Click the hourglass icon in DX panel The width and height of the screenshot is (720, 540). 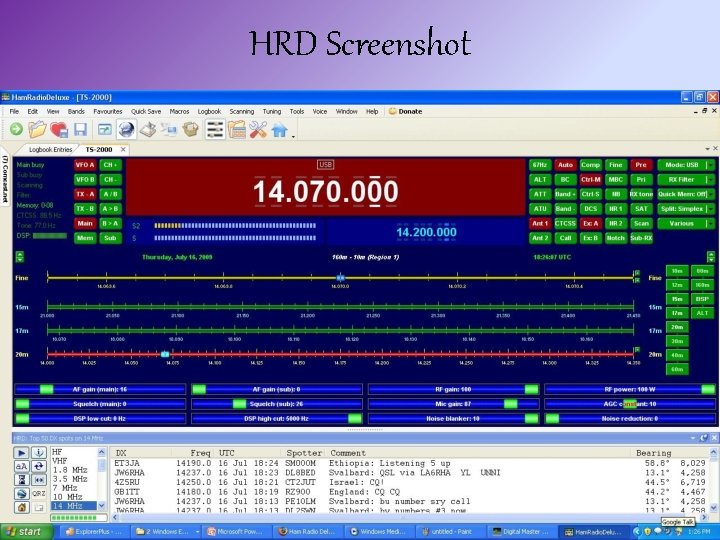click(x=21, y=480)
